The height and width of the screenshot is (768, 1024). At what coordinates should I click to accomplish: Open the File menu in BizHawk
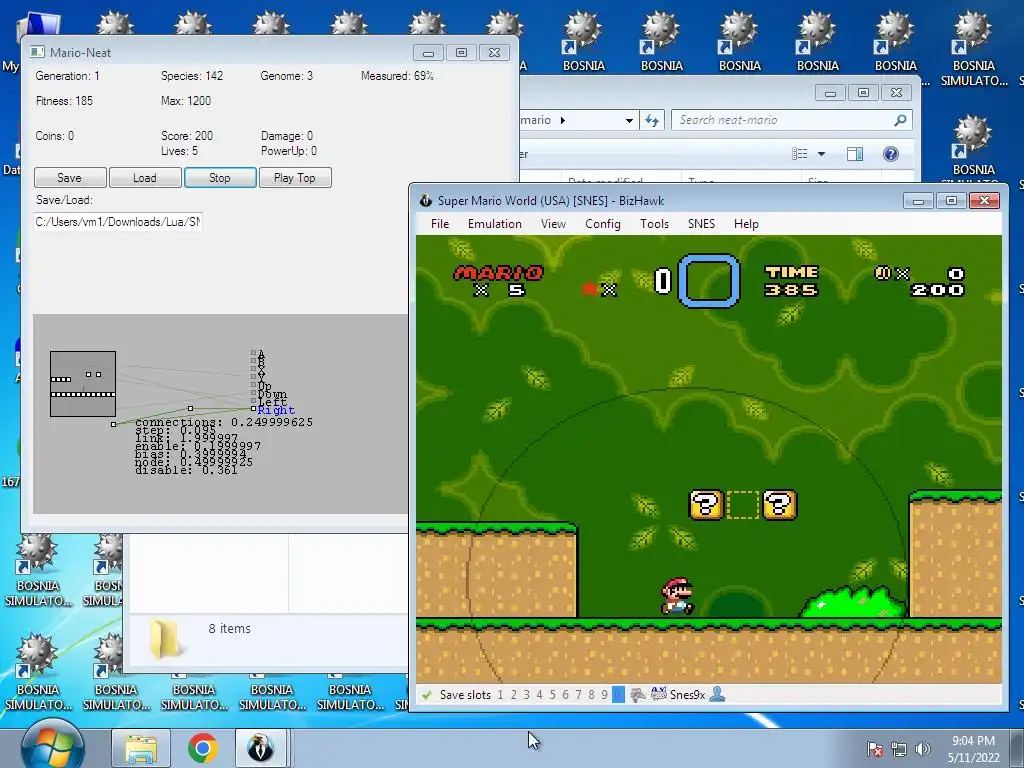click(x=440, y=224)
